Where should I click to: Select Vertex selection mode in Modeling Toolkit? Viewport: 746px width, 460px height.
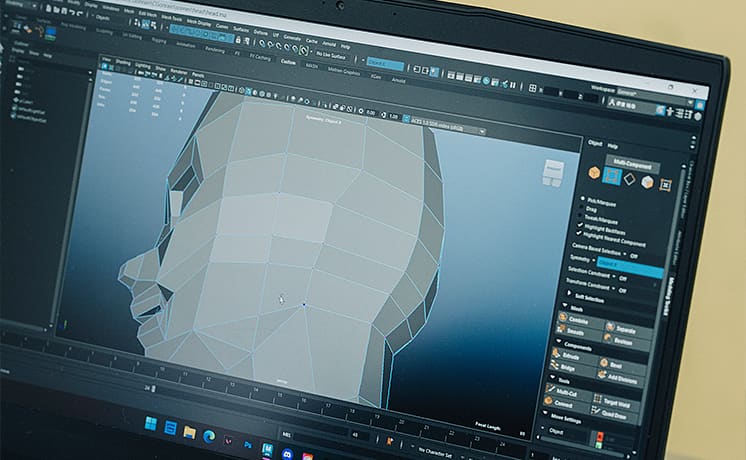611,176
